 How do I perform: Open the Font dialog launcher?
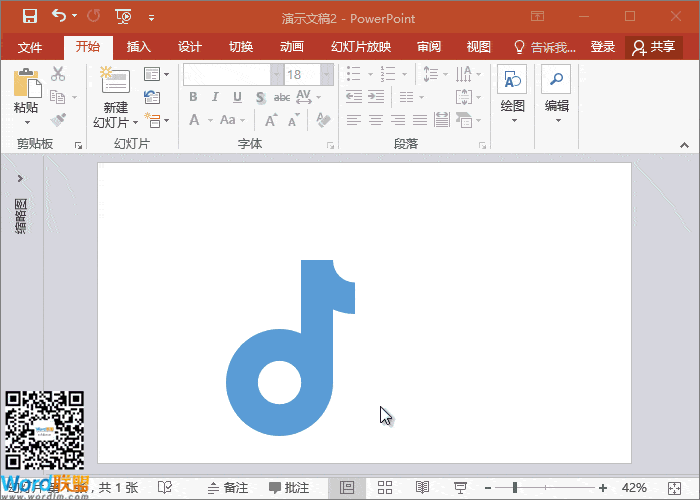click(330, 146)
